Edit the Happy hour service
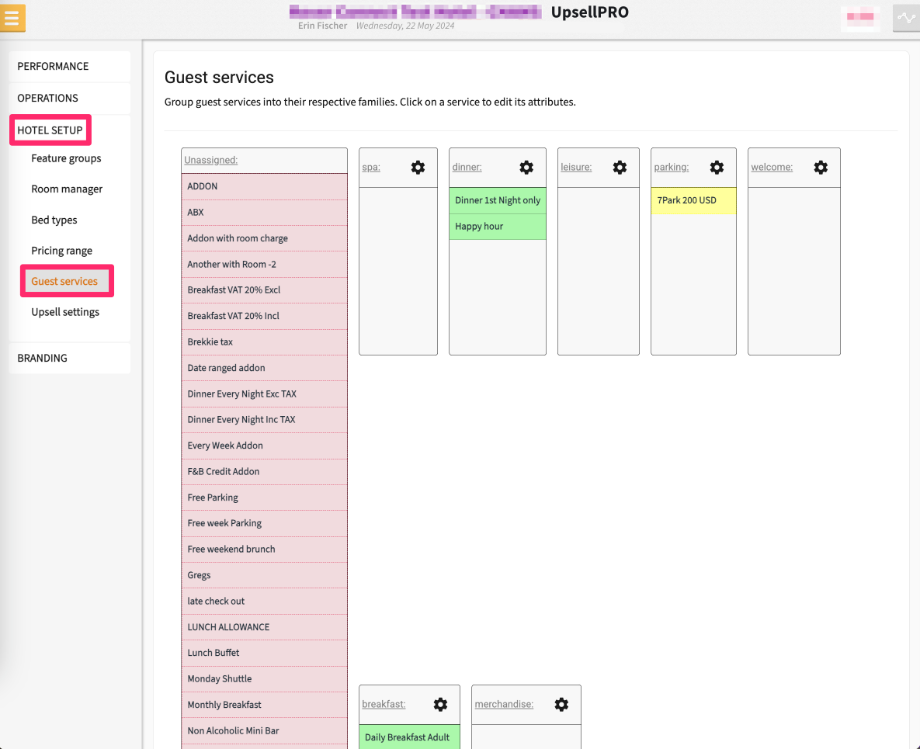The image size is (920, 749). [498, 226]
